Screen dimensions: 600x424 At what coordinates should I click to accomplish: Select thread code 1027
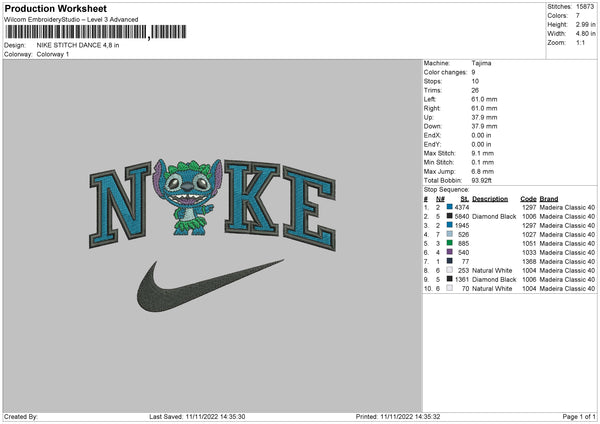pyautogui.click(x=529, y=235)
